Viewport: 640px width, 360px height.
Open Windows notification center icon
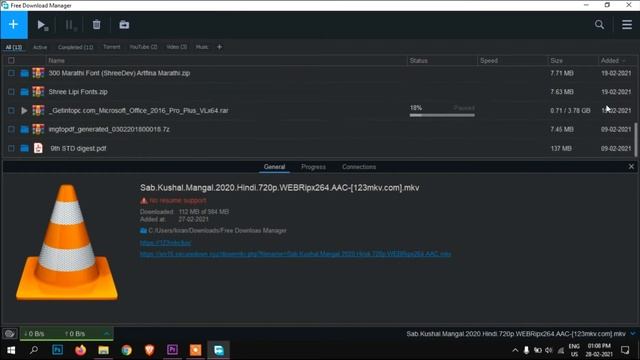click(x=625, y=350)
